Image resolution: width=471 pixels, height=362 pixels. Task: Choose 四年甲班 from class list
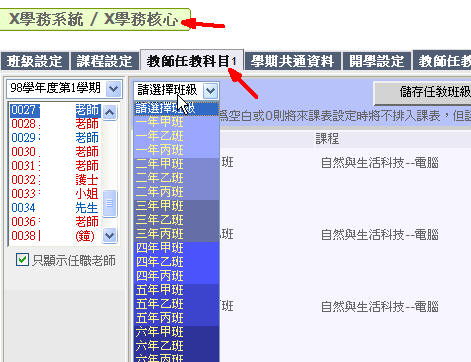point(176,248)
